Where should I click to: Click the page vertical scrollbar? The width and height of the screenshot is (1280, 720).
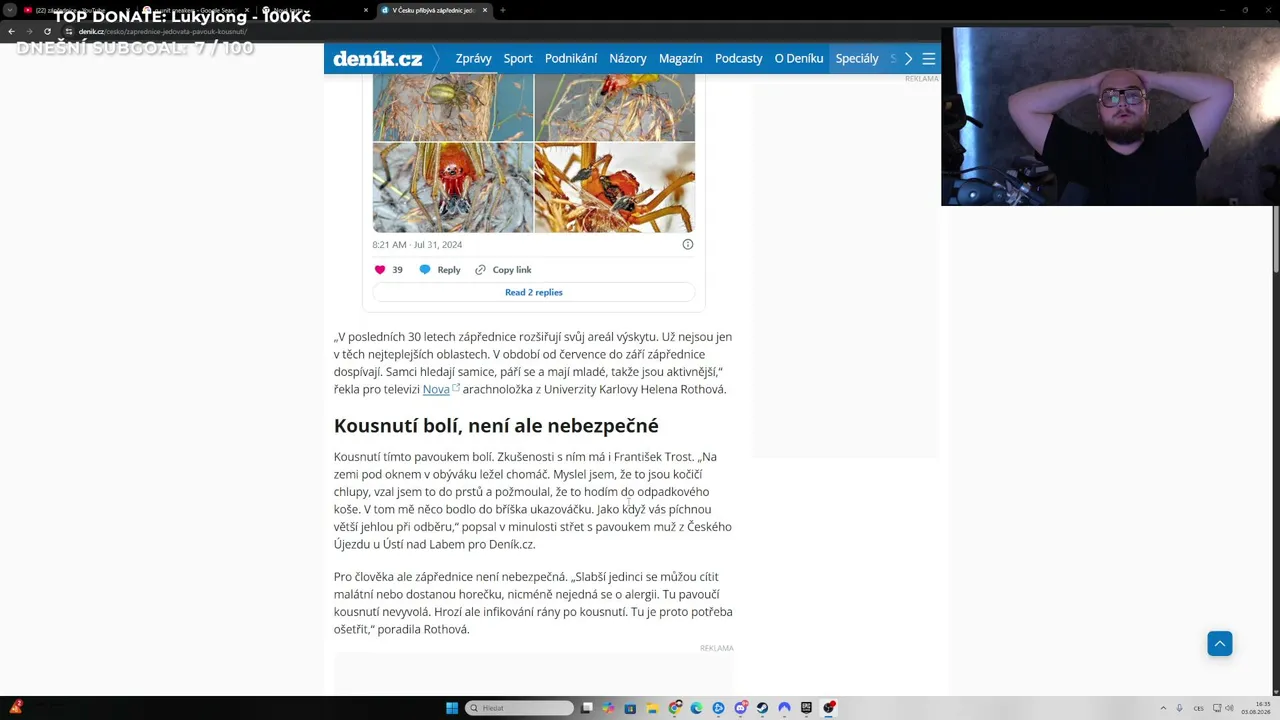(1276, 238)
